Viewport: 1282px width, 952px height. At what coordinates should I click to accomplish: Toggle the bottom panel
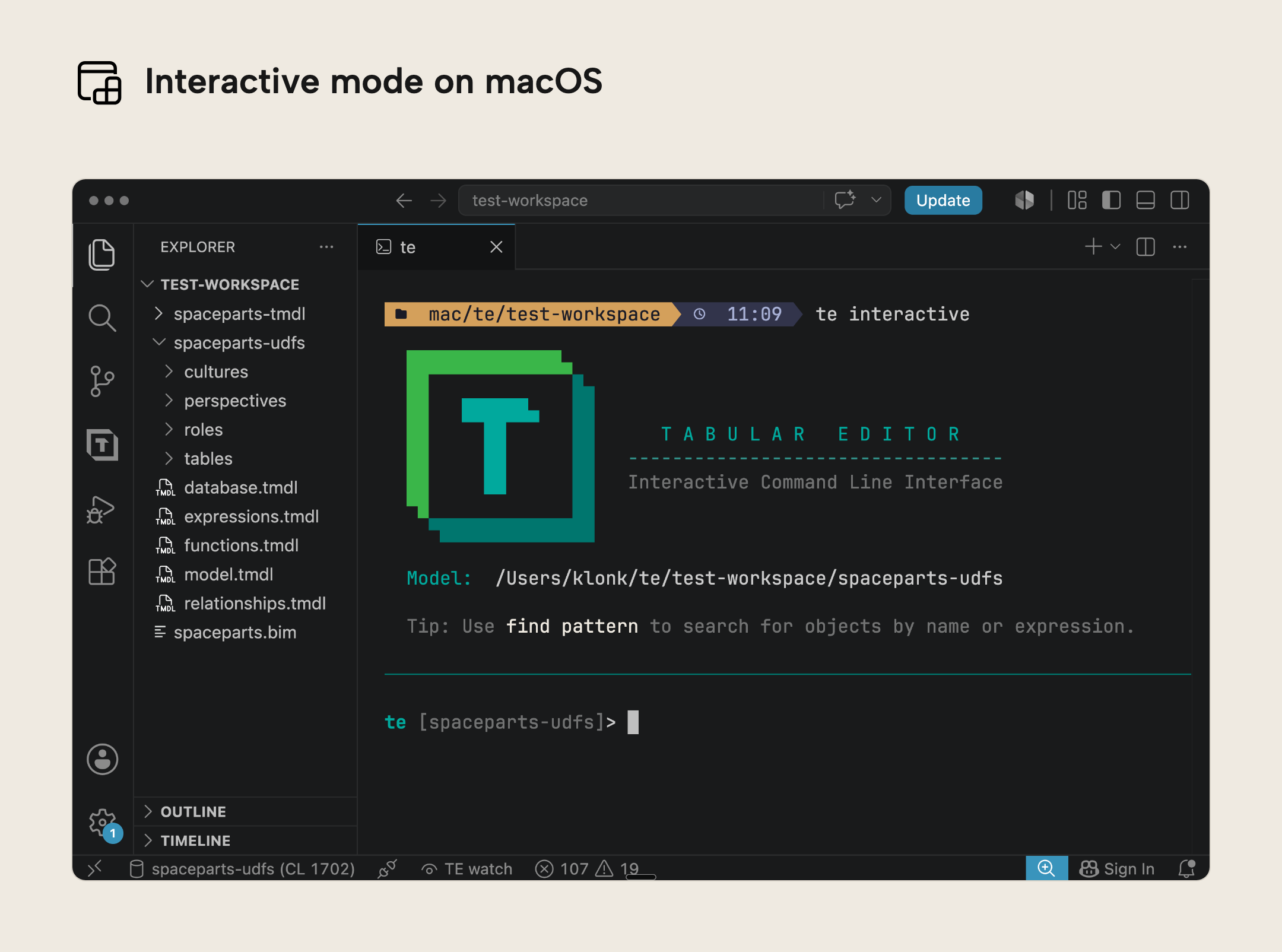coord(1145,200)
